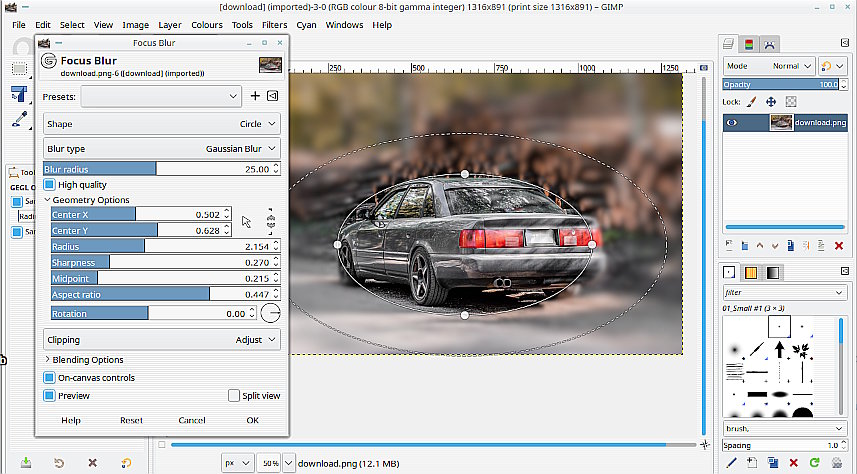Click the red delete layer icon

pyautogui.click(x=841, y=245)
